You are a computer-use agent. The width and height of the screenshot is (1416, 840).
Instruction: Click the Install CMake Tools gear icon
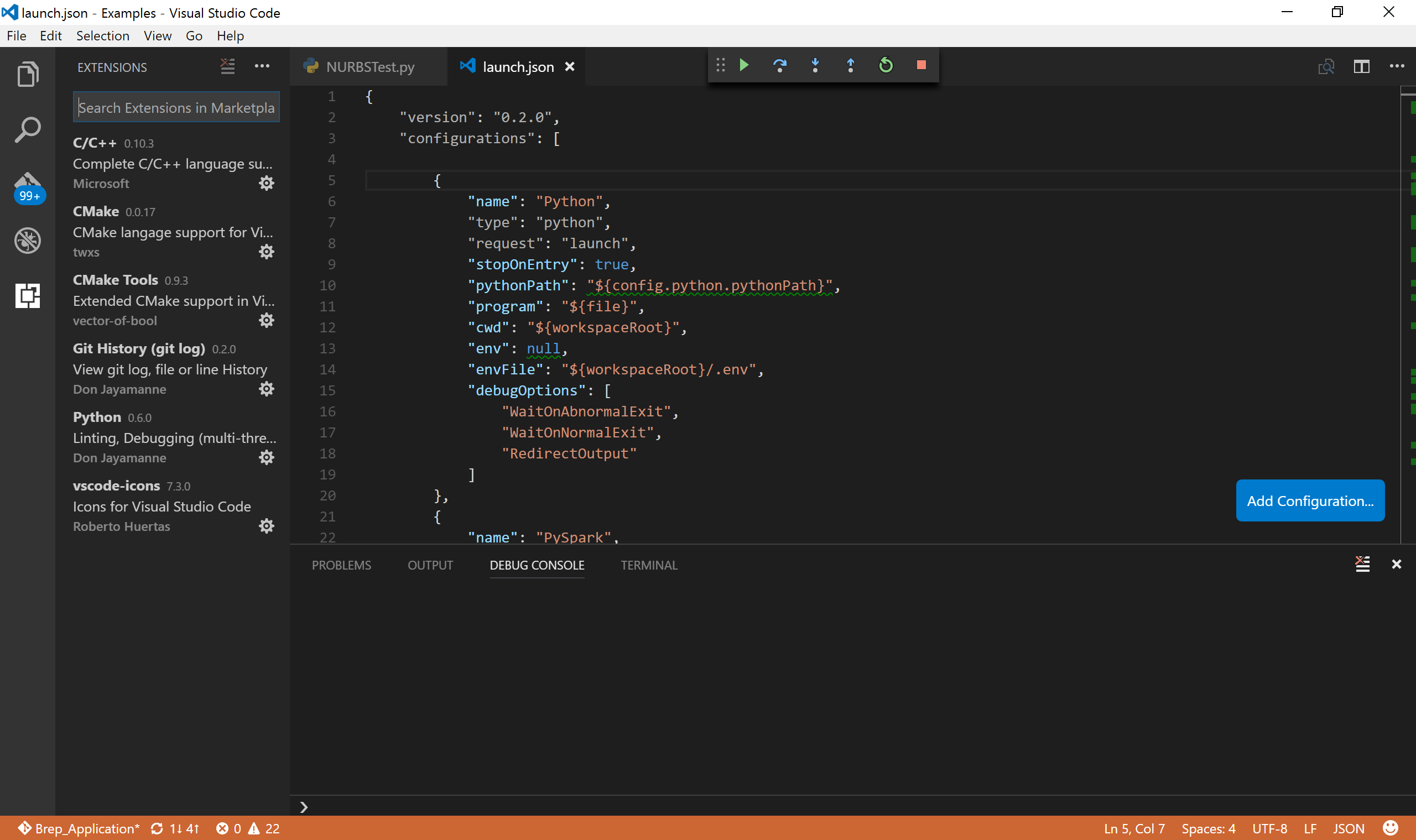[266, 320]
